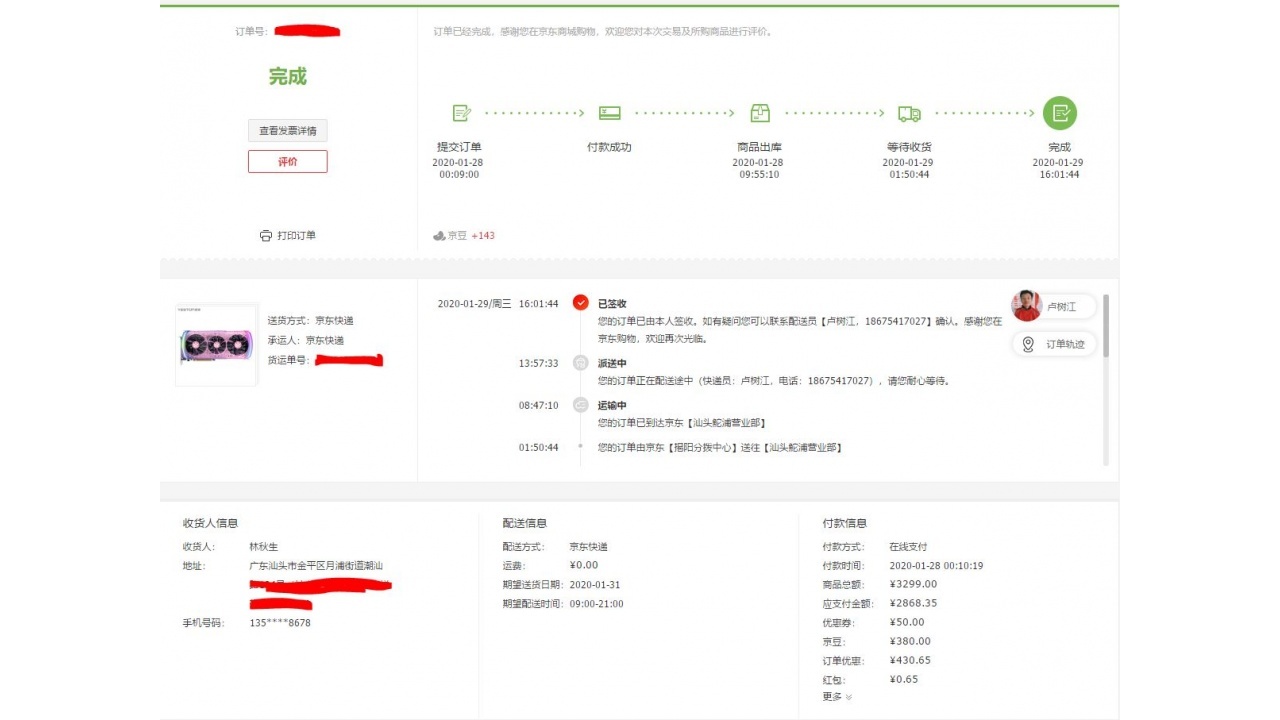Image resolution: width=1280 pixels, height=720 pixels.
Task: Click the 商品出库 step label
Action: [x=760, y=147]
